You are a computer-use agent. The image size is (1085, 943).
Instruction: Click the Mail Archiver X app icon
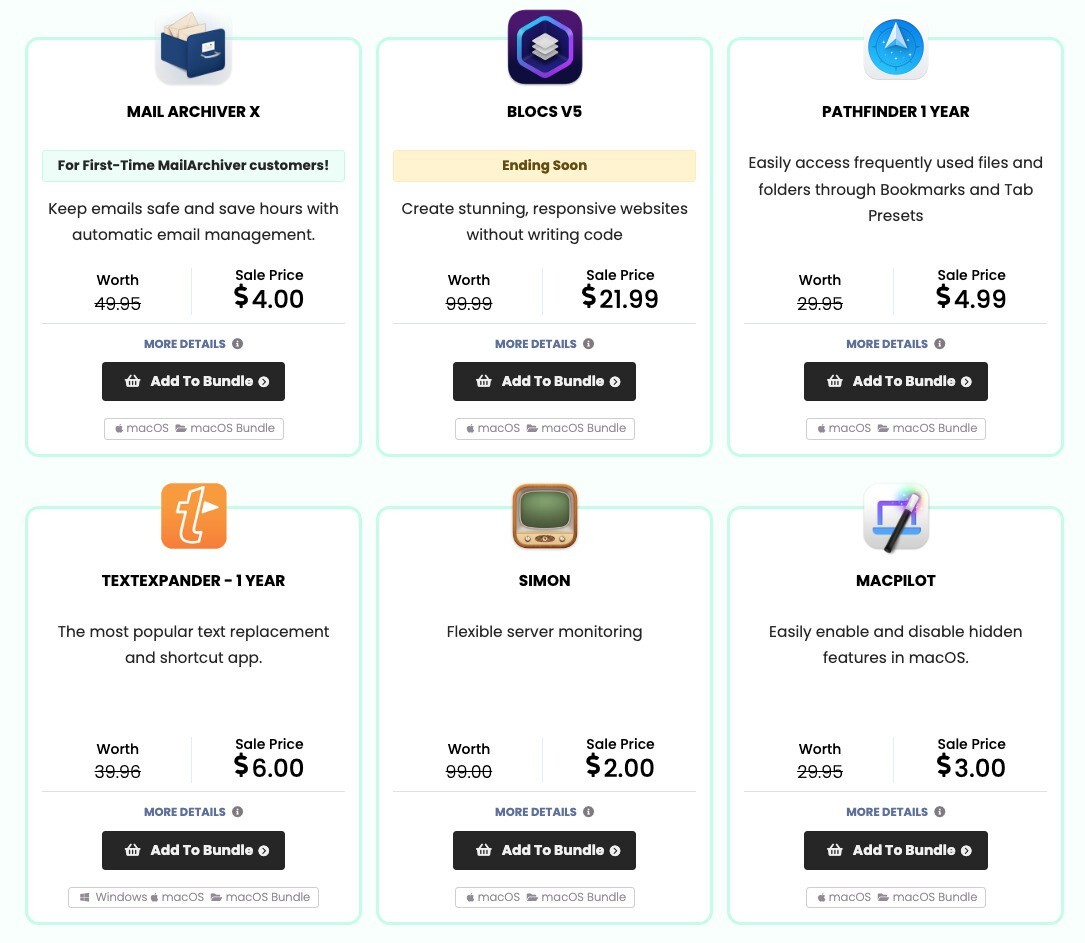[x=193, y=46]
